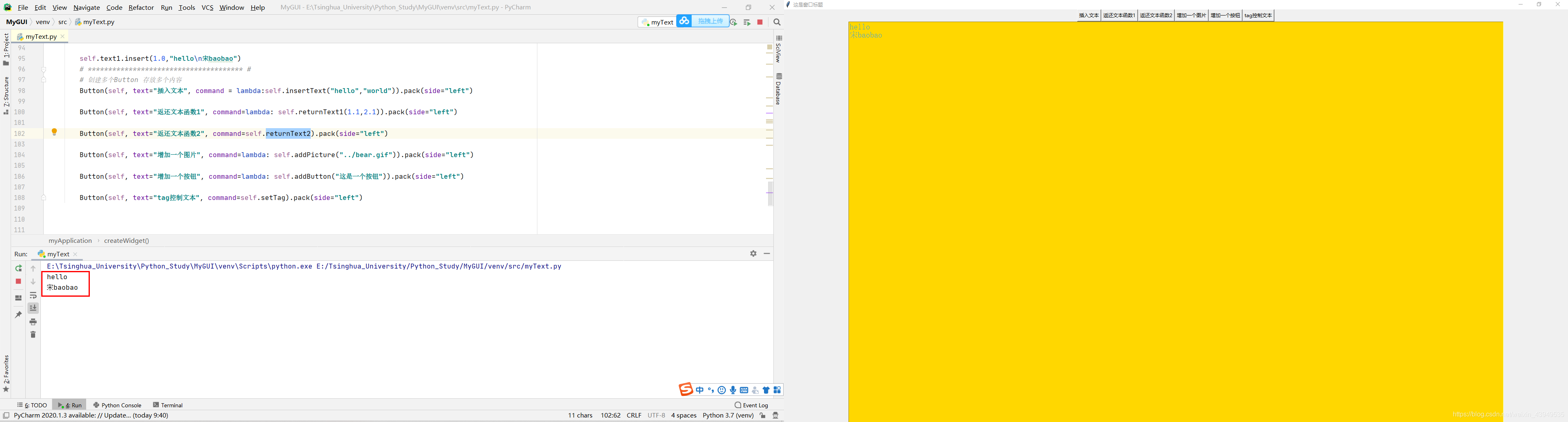The image size is (1568, 422).
Task: Hide the Run tool window
Action: (x=767, y=253)
